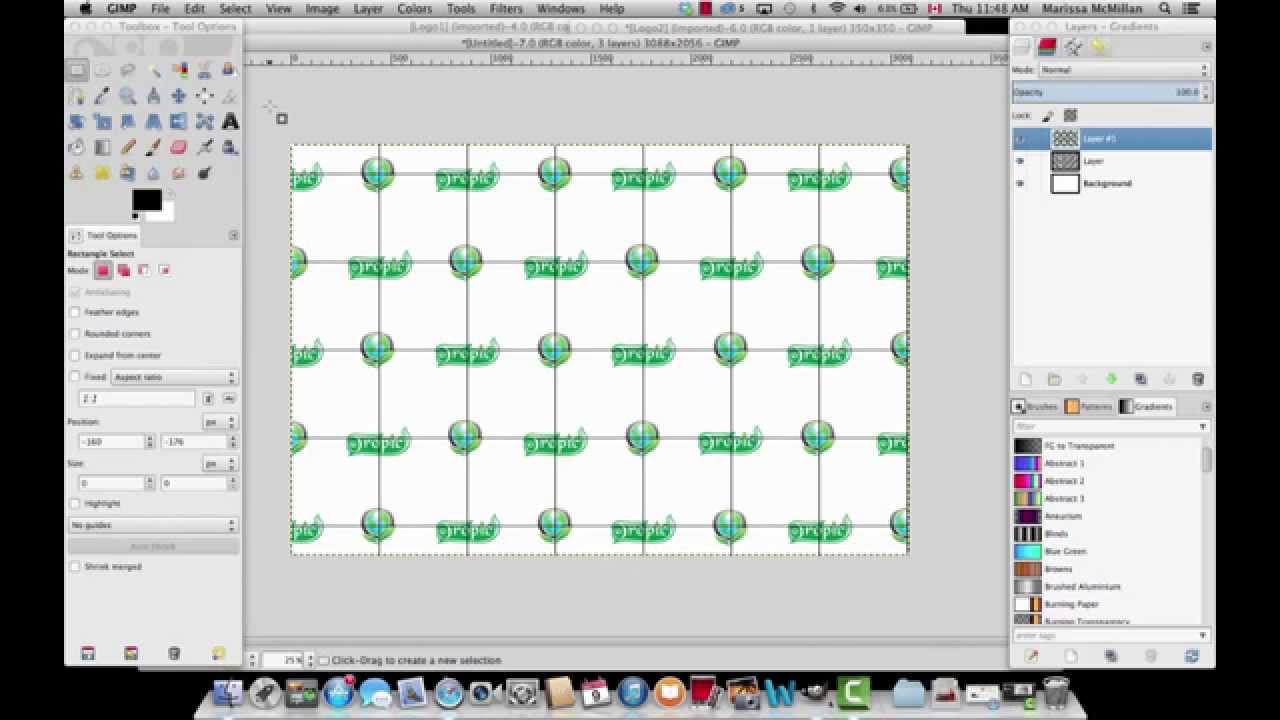Hide the layer named Layer
1280x720 pixels.
point(1020,161)
